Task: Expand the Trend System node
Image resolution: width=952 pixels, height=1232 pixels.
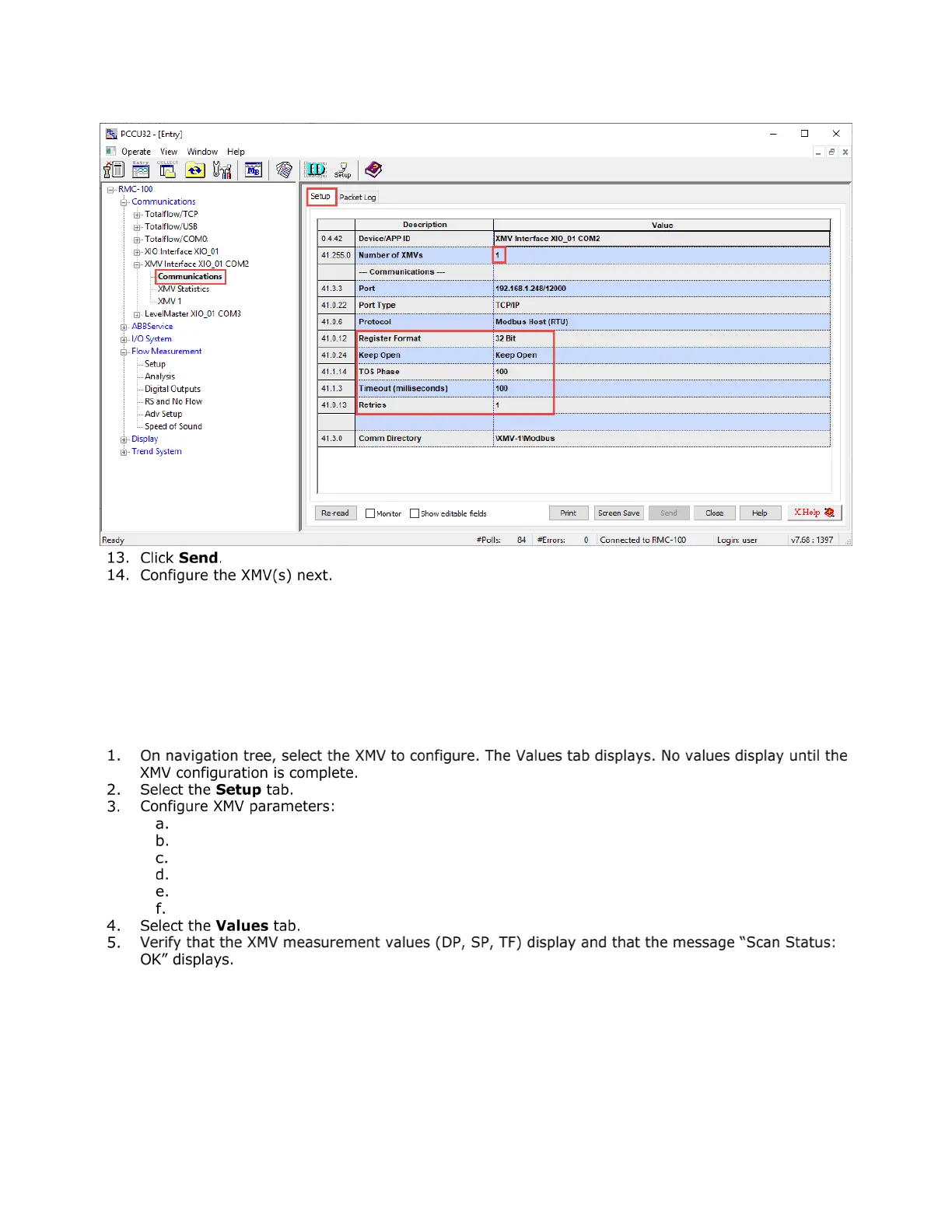Action: point(124,452)
